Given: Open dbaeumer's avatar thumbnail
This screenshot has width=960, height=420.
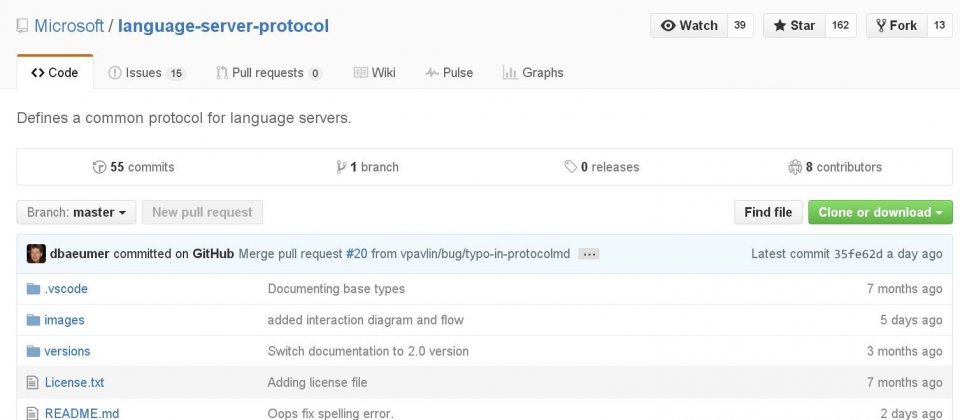Looking at the screenshot, I should 36,253.
